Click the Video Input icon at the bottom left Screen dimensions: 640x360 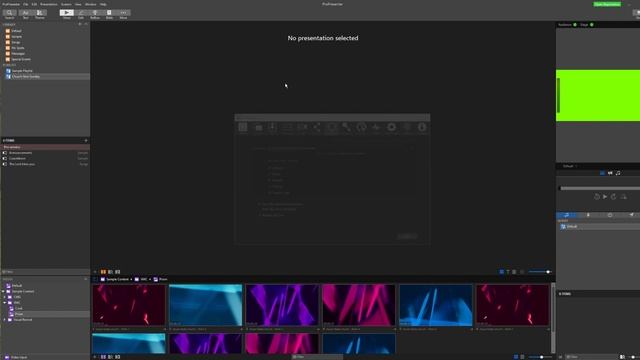7,357
